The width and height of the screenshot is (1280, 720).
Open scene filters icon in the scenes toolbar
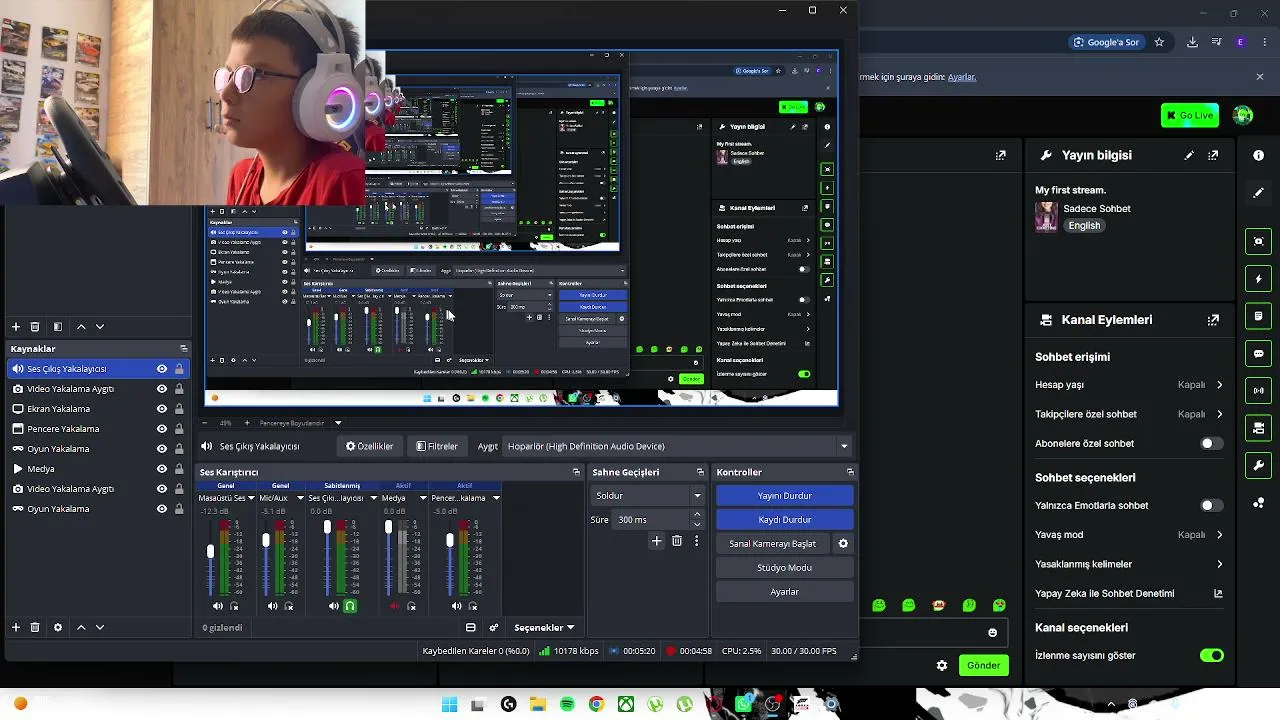[x=58, y=327]
